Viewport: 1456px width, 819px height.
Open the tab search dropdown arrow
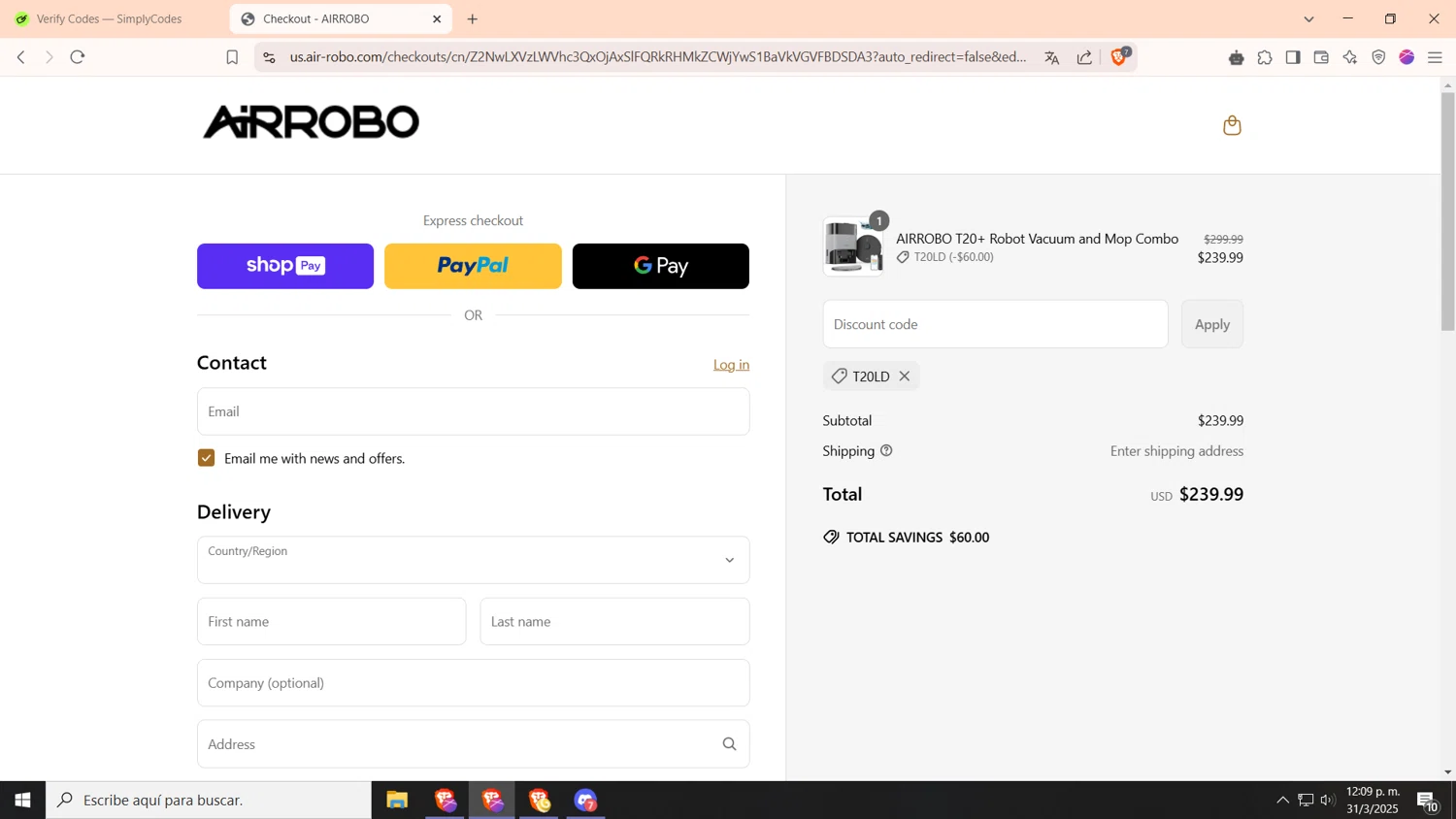[x=1308, y=18]
